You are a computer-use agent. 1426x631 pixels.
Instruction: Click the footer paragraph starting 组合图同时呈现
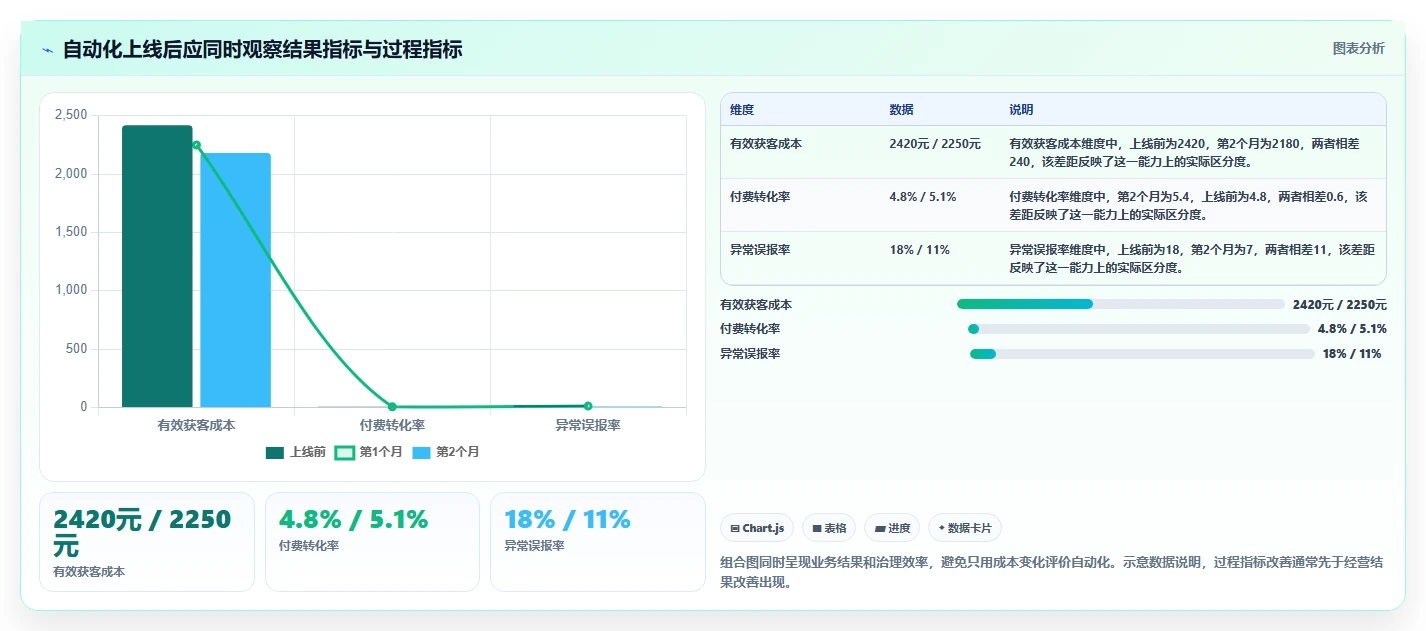(1051, 572)
